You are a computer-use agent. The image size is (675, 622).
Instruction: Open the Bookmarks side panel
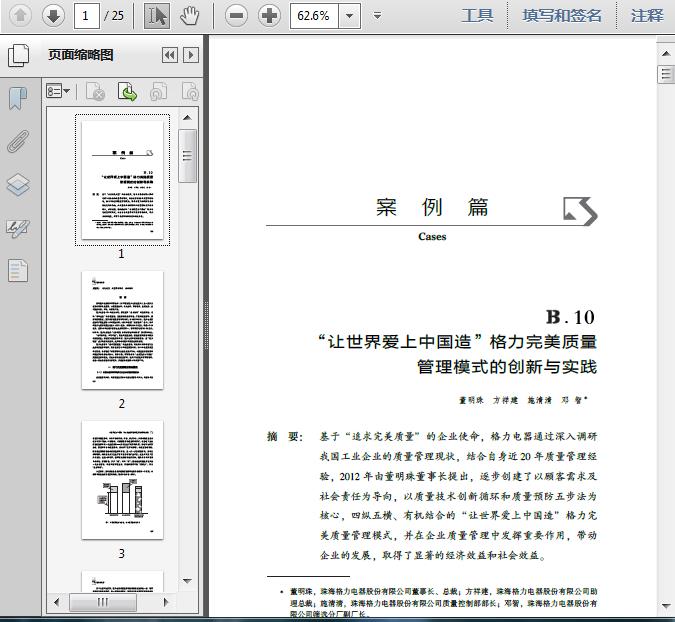[x=18, y=98]
